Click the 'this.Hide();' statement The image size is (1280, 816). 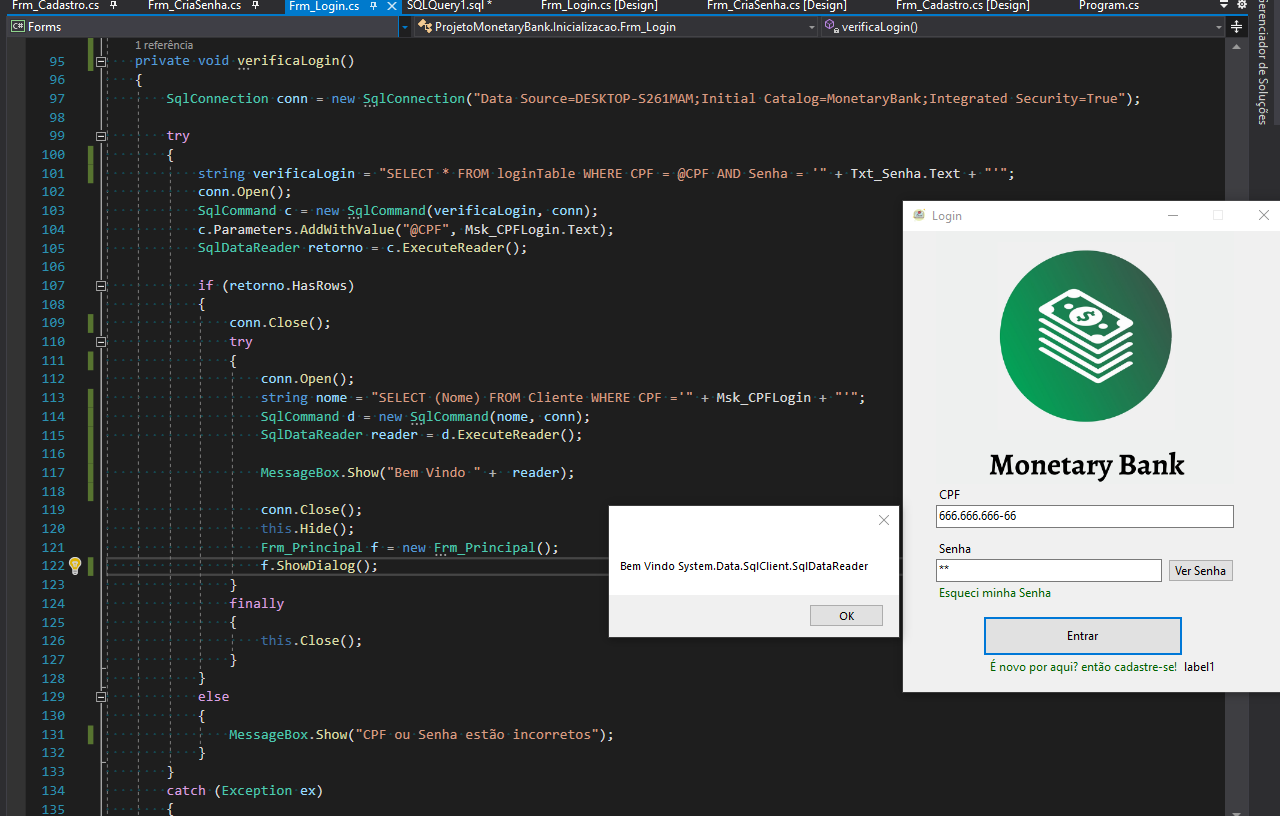point(308,529)
